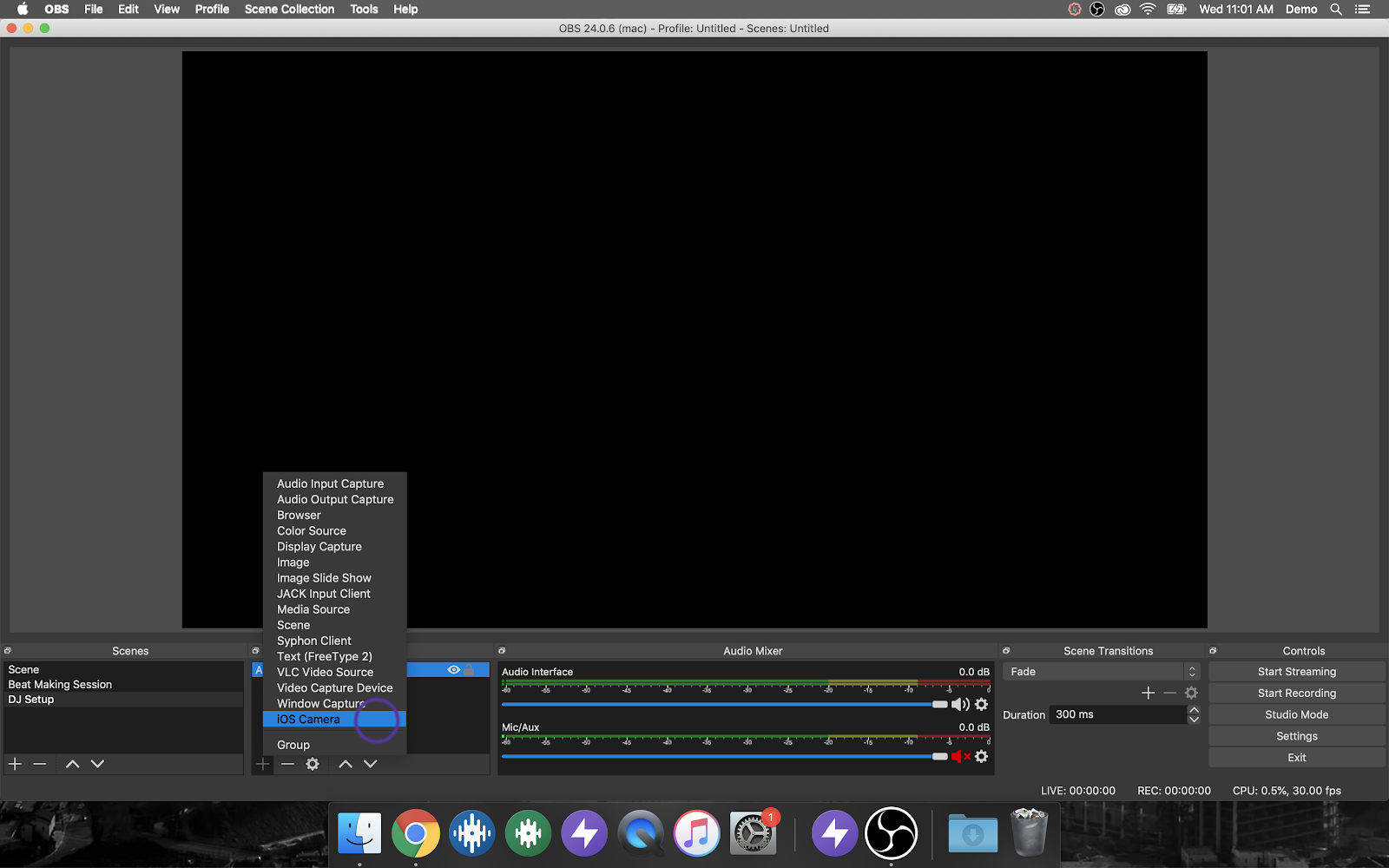Open the Profile menu
Viewport: 1389px width, 868px height.
click(x=212, y=9)
